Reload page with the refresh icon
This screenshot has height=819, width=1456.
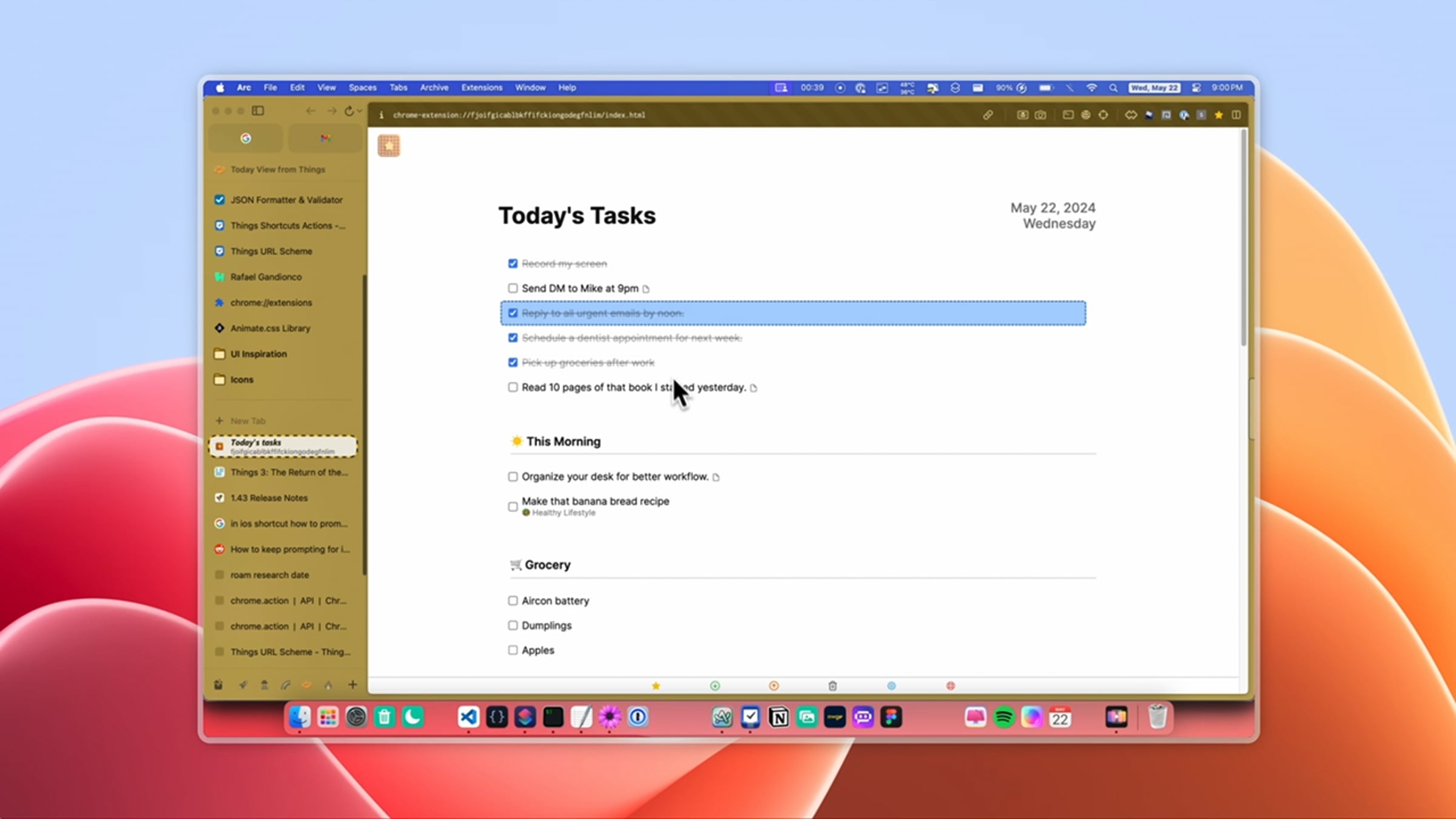point(349,111)
